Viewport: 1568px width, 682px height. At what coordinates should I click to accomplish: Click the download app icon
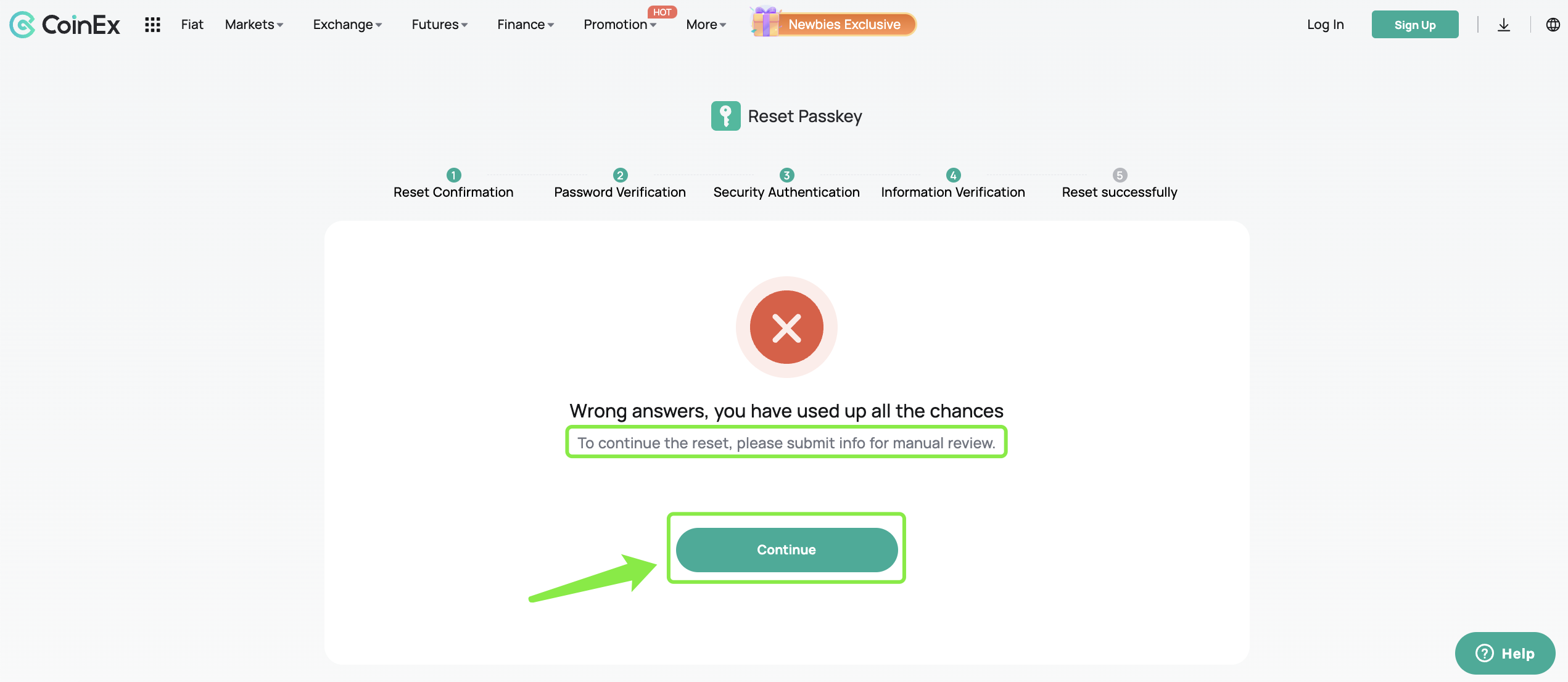[x=1504, y=25]
